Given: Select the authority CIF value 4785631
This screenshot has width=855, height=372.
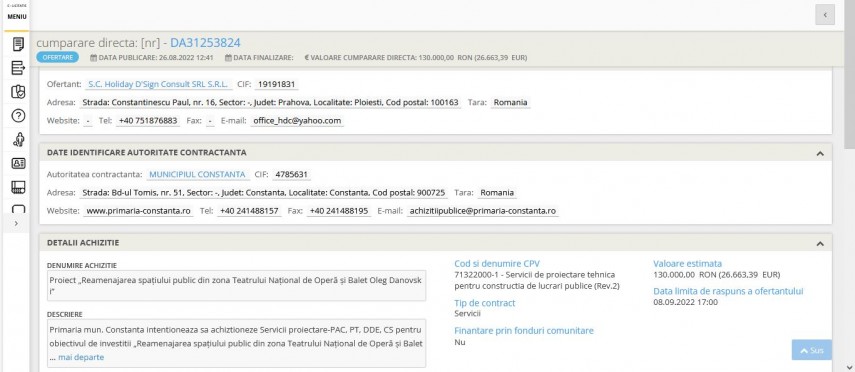Looking at the screenshot, I should click(x=292, y=175).
